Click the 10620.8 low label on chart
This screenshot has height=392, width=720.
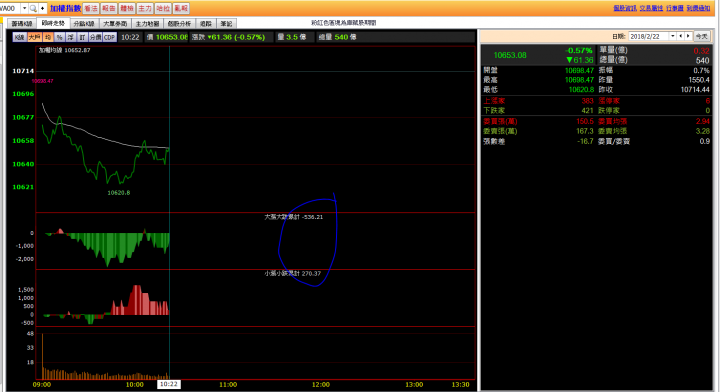tap(119, 193)
